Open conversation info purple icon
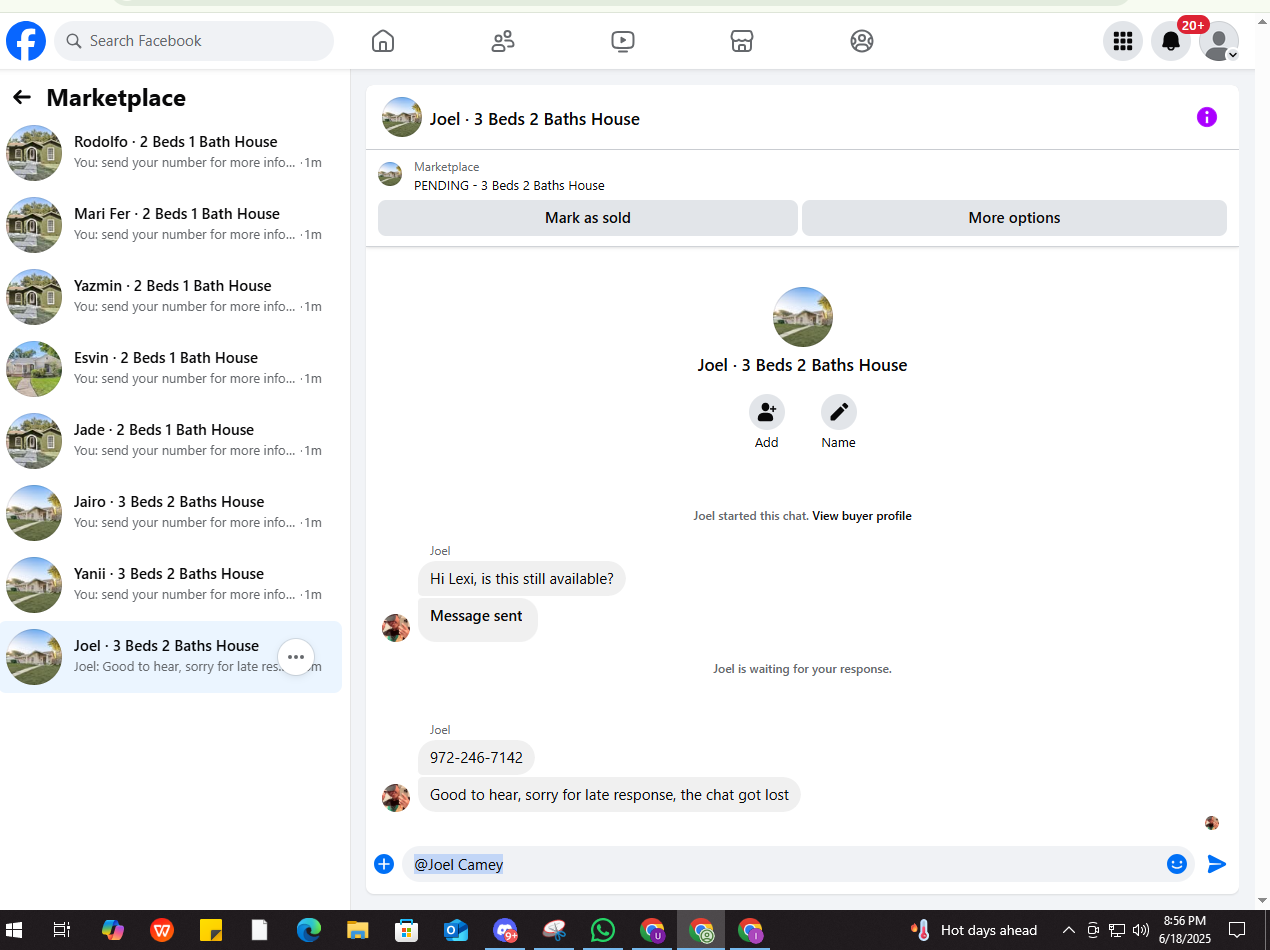This screenshot has height=950, width=1270. click(1207, 117)
